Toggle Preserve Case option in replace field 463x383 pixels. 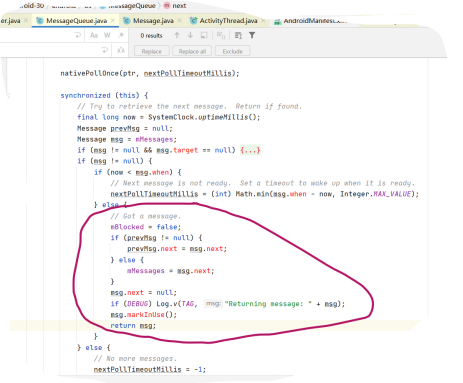(121, 50)
